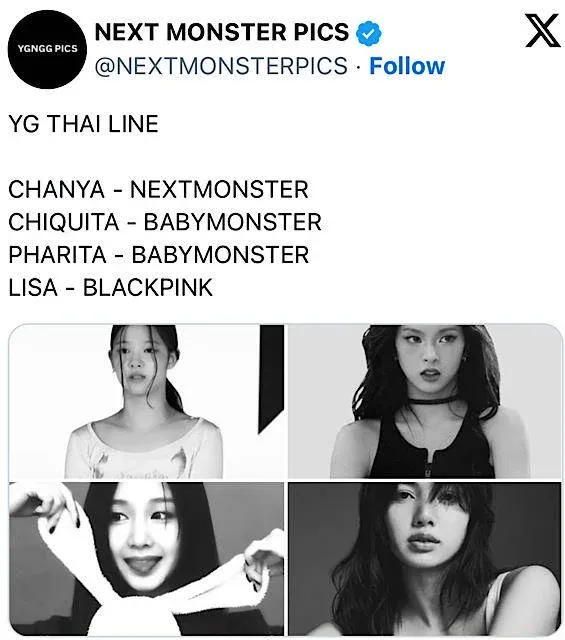Click the word NEXTMONSTER in the post body
This screenshot has height=640, width=565.
coord(219,189)
